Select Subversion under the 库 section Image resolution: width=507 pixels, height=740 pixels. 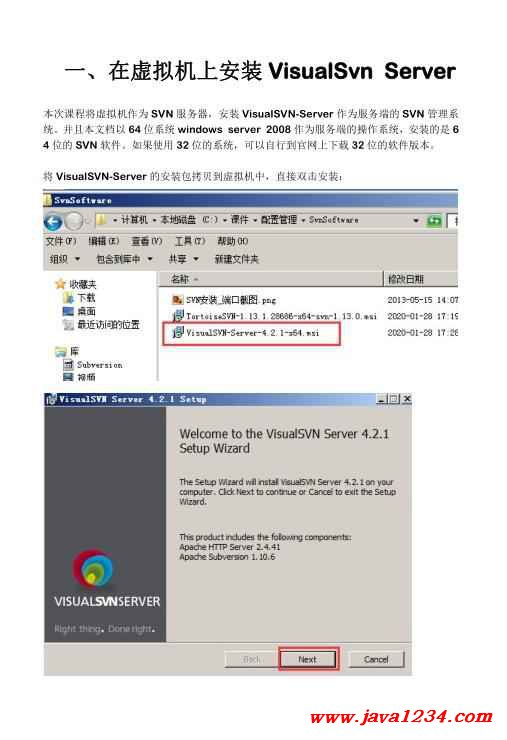(x=93, y=364)
